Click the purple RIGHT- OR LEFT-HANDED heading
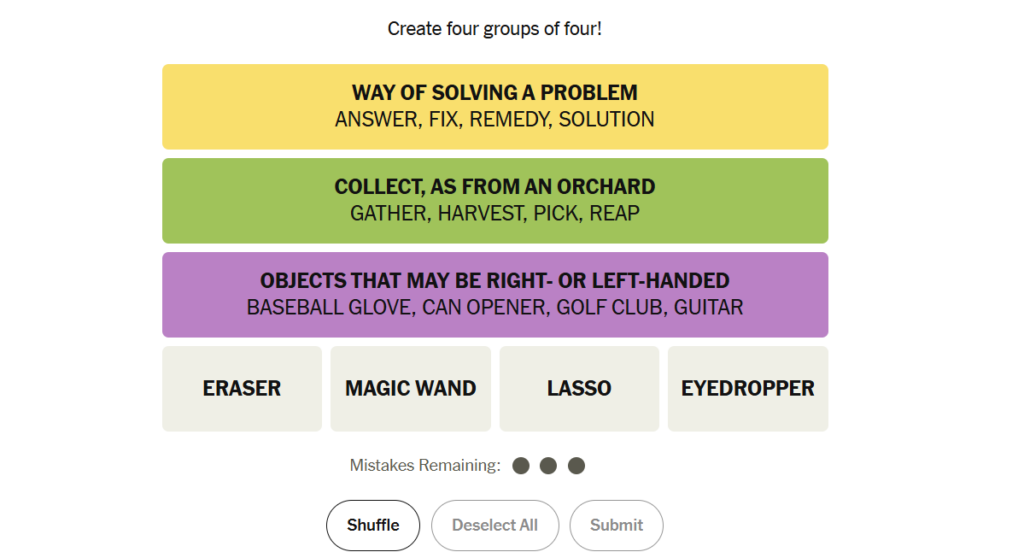Viewport: 1024px width, 558px height. coord(495,281)
